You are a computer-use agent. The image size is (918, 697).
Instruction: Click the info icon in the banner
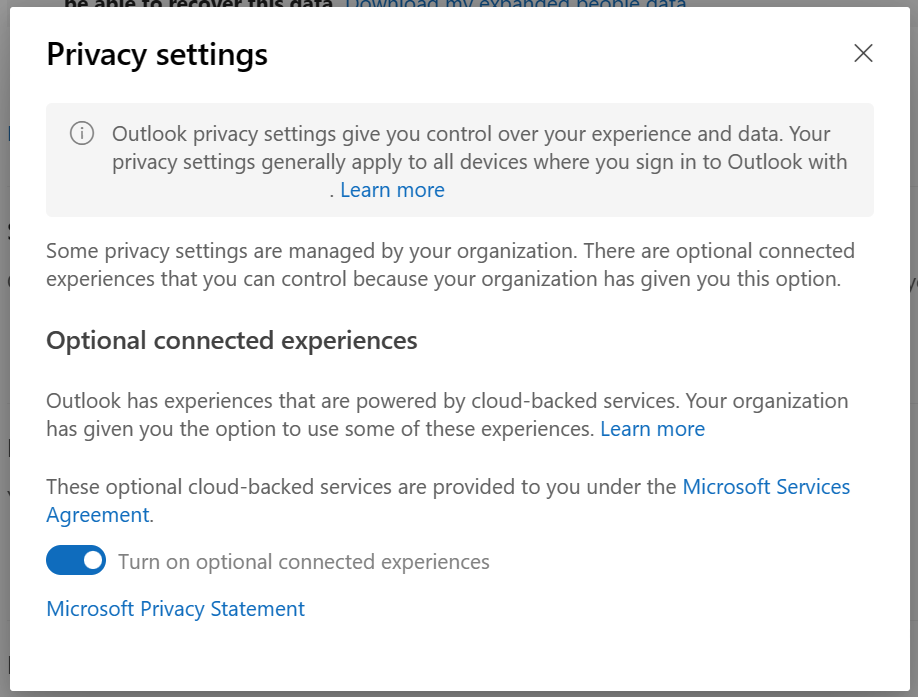82,134
